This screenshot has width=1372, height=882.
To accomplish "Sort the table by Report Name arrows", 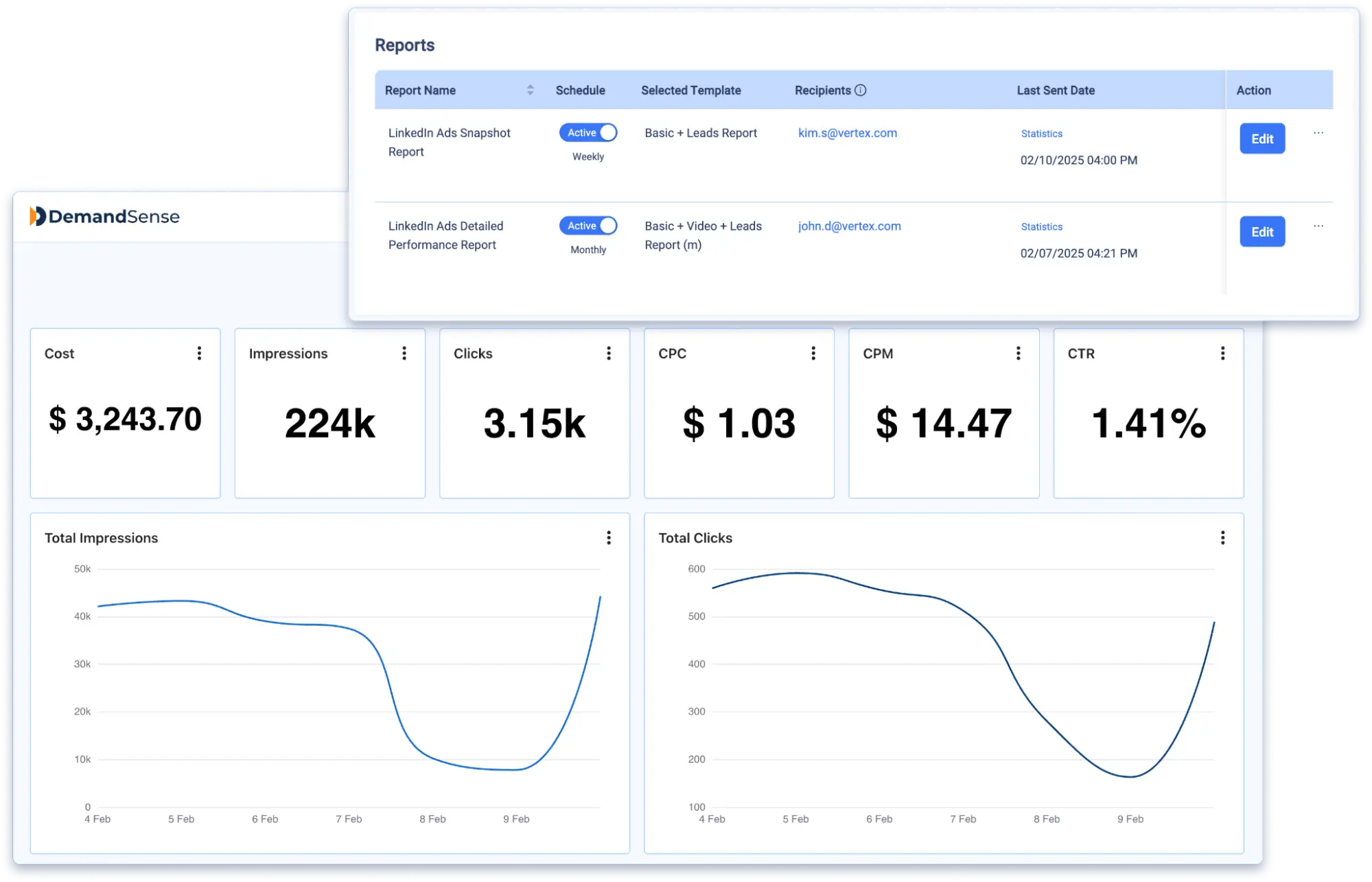I will pyautogui.click(x=530, y=90).
